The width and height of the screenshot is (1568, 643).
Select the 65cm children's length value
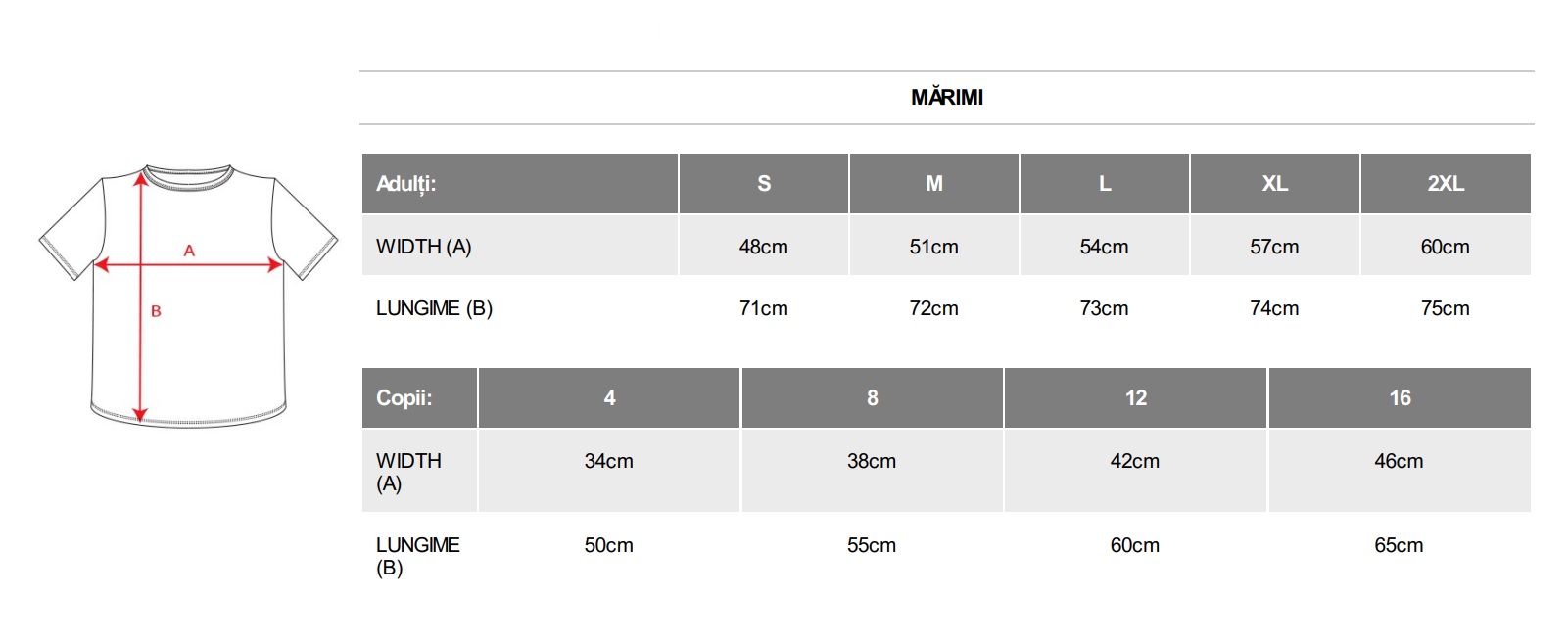1399,545
